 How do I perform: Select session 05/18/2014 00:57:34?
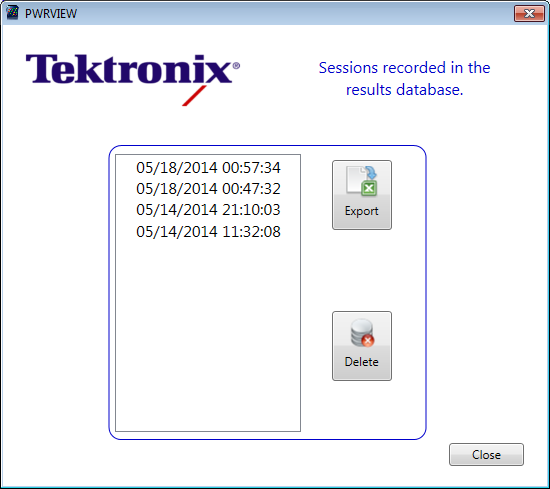coord(208,168)
